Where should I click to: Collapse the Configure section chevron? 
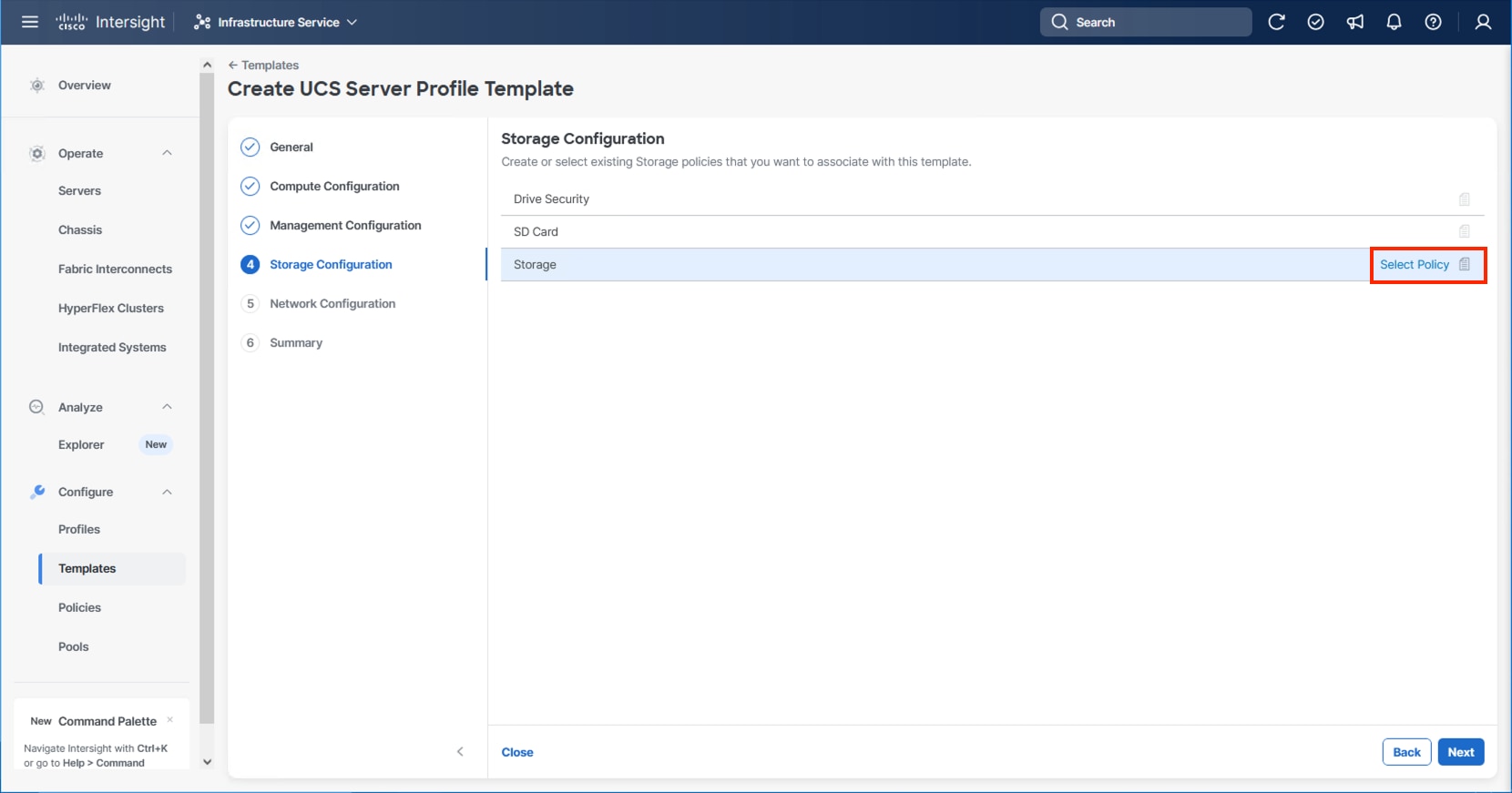[x=167, y=492]
